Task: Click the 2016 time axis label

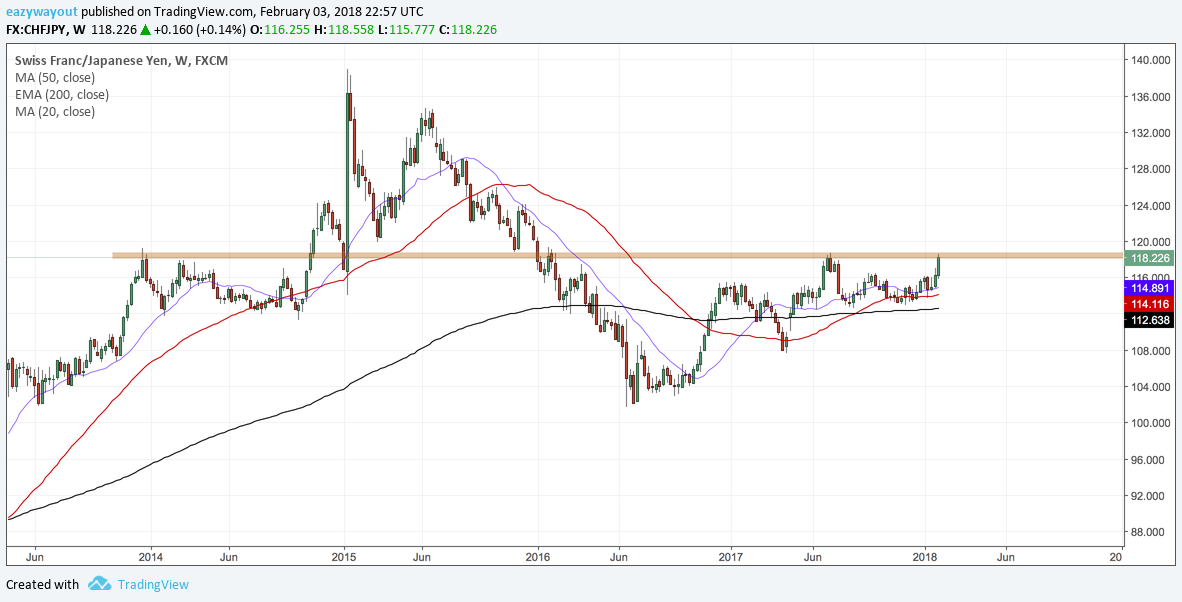Action: click(537, 557)
